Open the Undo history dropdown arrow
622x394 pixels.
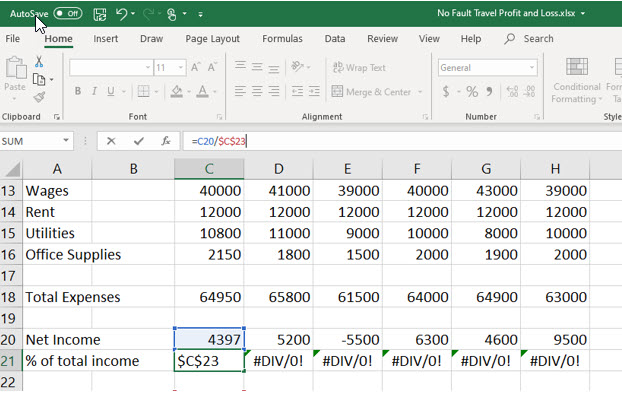[133, 14]
